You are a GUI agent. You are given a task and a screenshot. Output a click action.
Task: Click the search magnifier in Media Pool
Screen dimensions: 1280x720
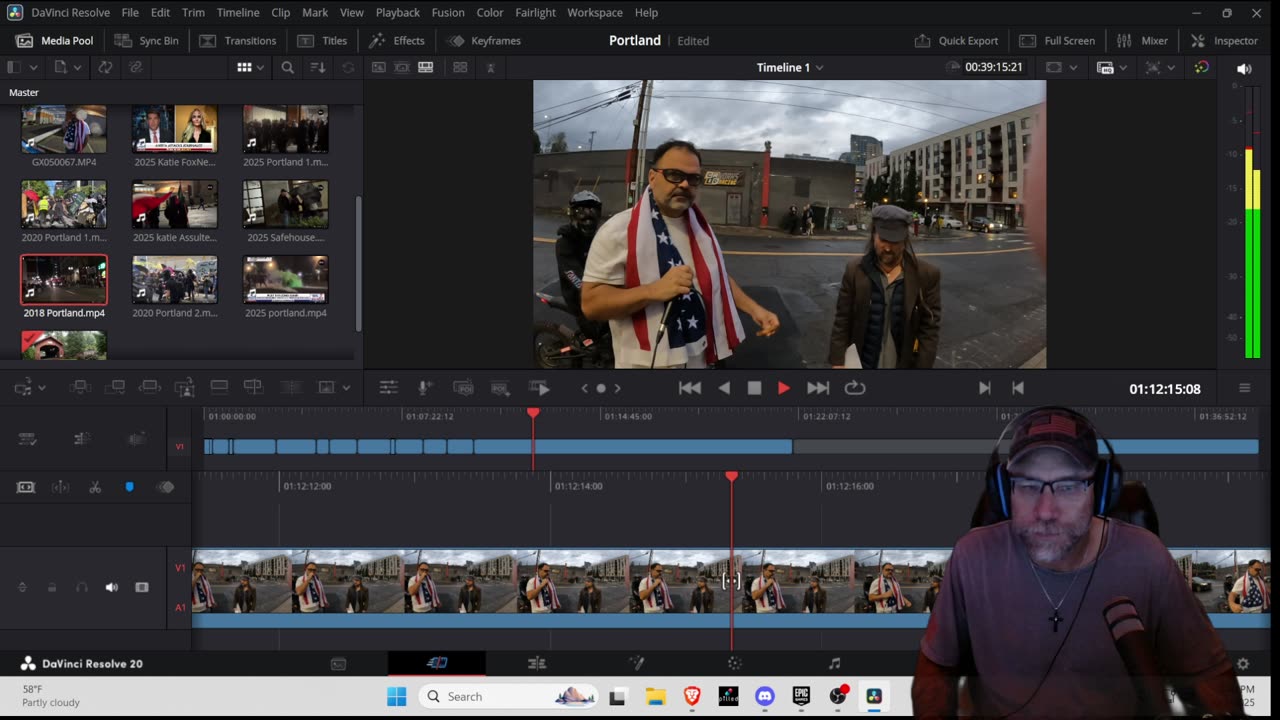[287, 67]
